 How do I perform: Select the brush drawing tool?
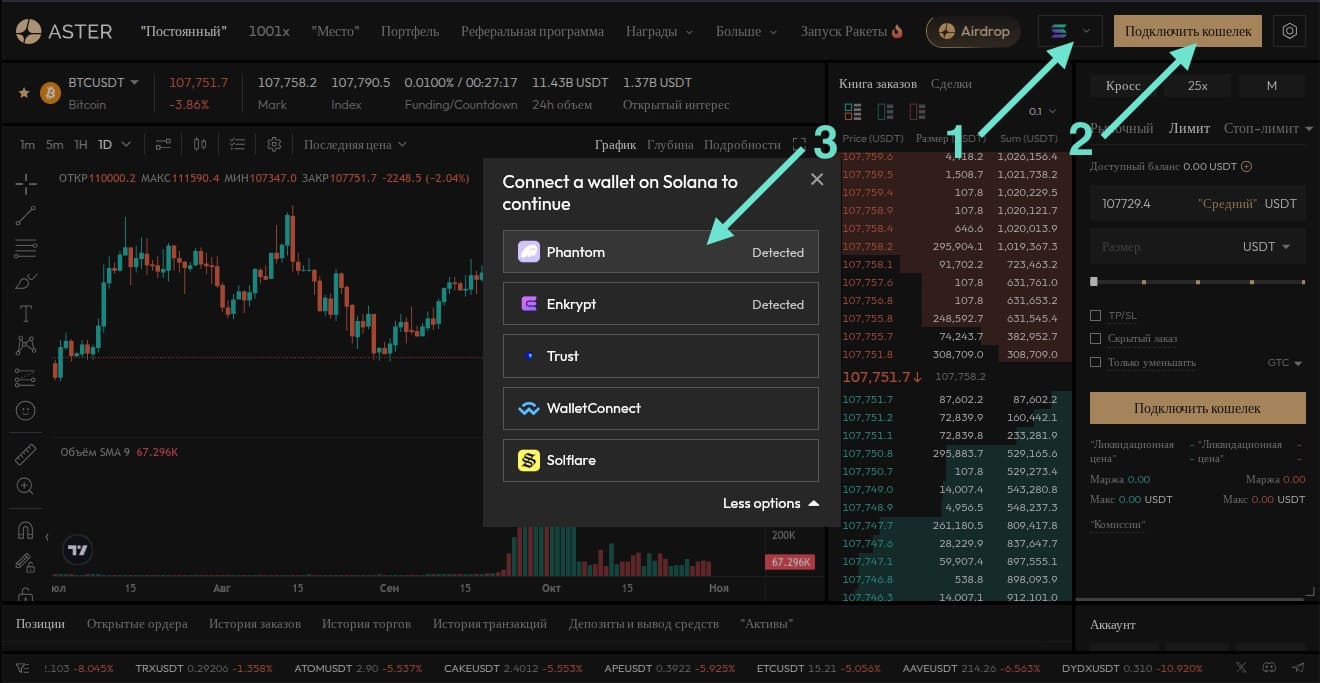click(26, 281)
